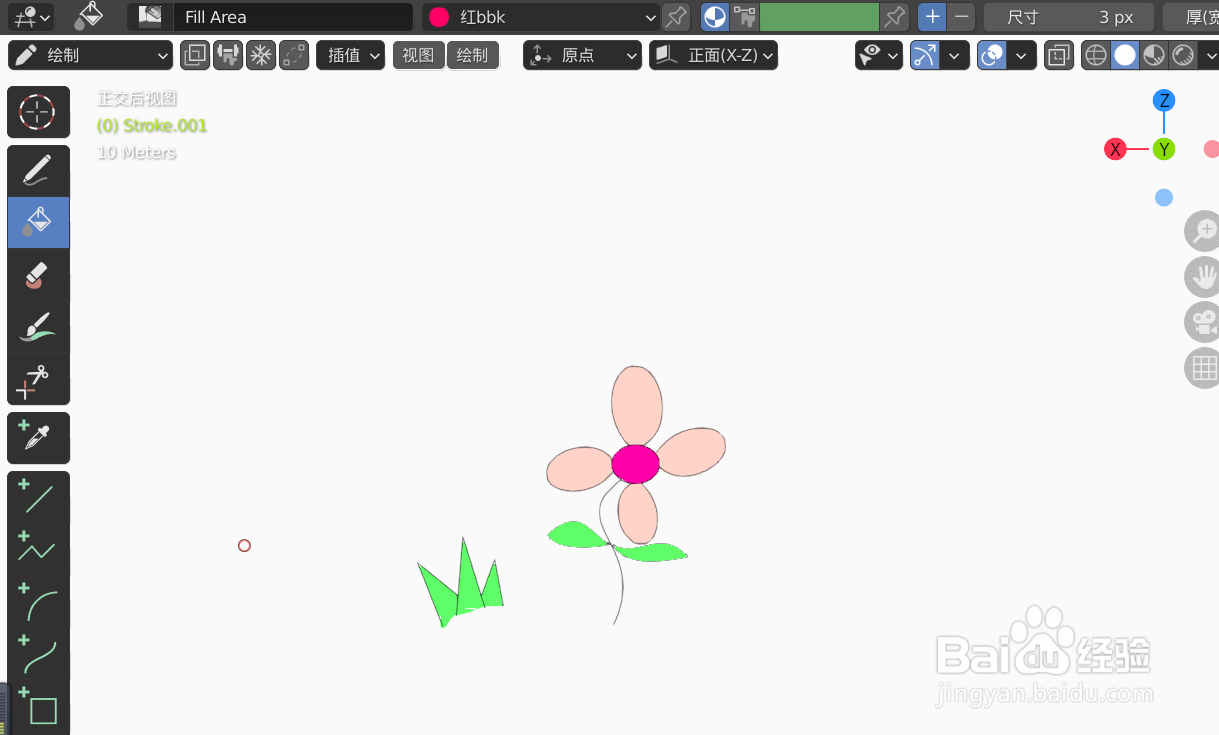The image size is (1219, 735).
Task: Click the plus fill direction button
Action: tap(932, 16)
